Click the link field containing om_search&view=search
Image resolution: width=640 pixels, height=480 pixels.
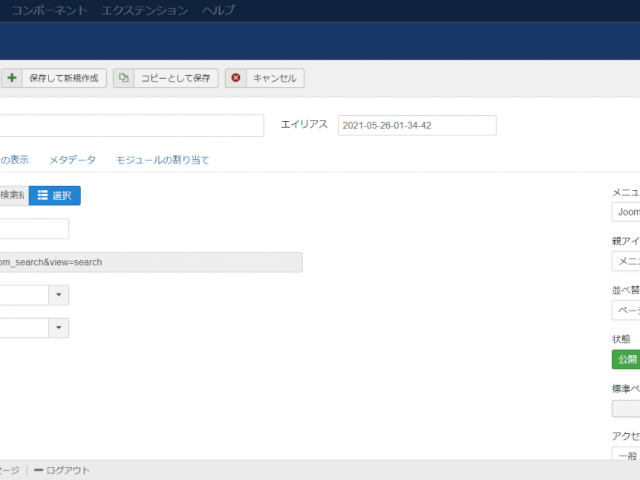(150, 262)
